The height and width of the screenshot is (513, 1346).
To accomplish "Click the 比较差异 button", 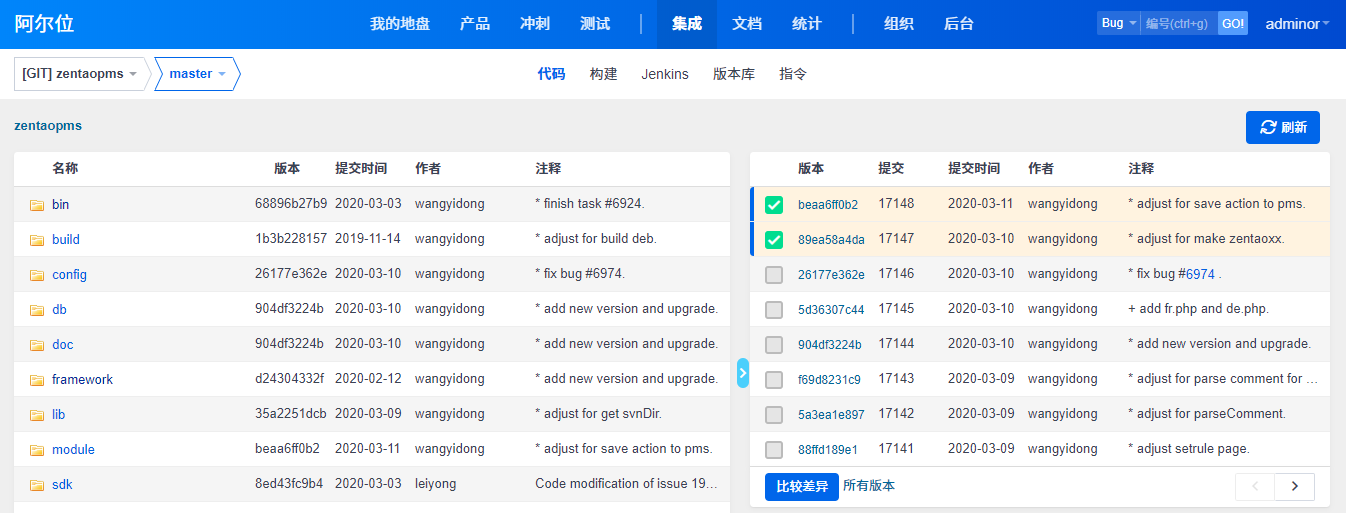I will (802, 487).
